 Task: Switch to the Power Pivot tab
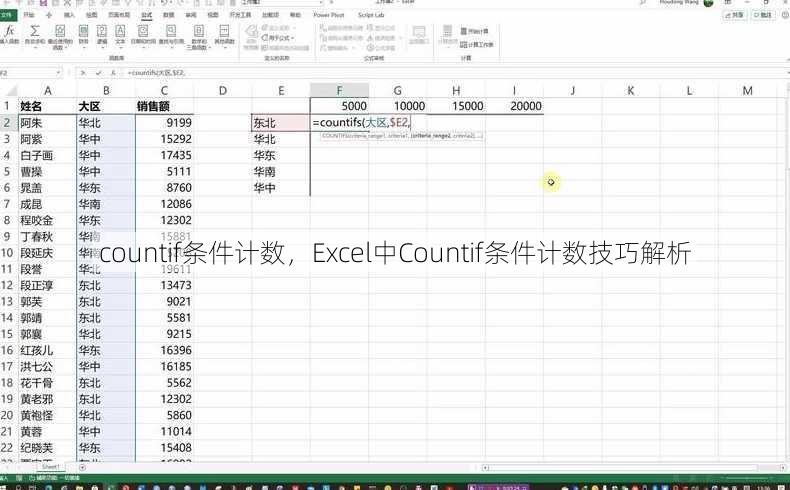tap(328, 15)
